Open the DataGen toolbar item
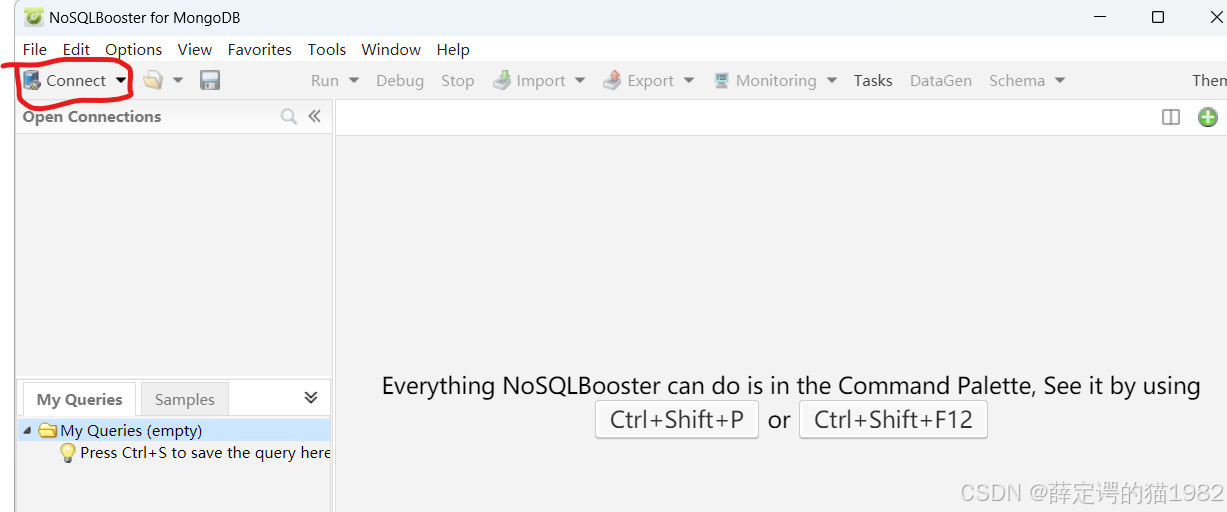 tap(941, 81)
